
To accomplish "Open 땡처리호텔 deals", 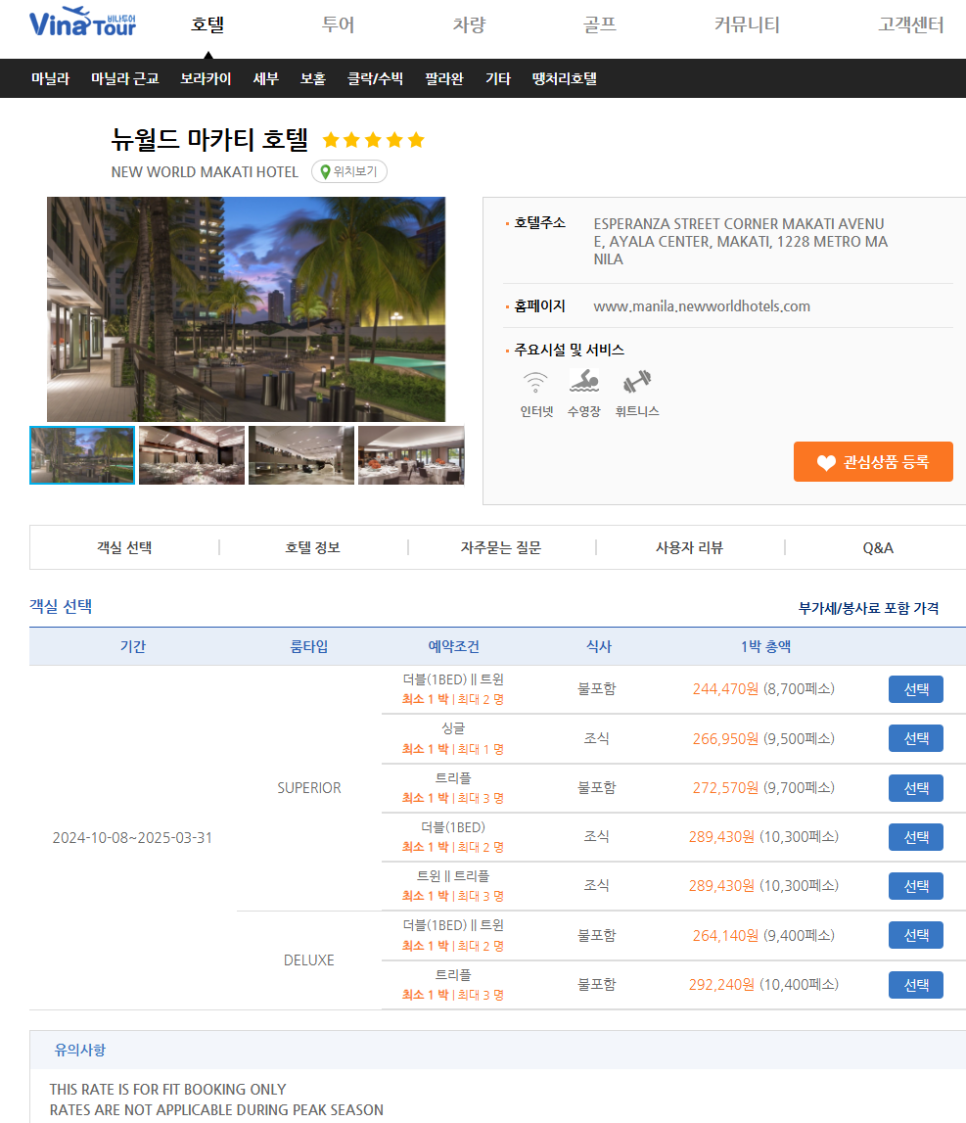I will pyautogui.click(x=564, y=79).
